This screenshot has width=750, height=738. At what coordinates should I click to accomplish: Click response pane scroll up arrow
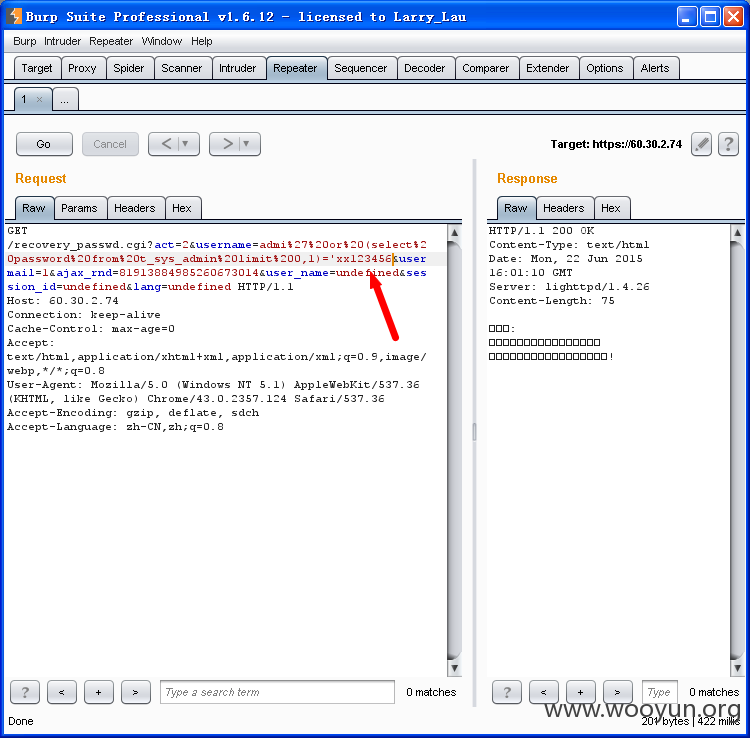(738, 233)
